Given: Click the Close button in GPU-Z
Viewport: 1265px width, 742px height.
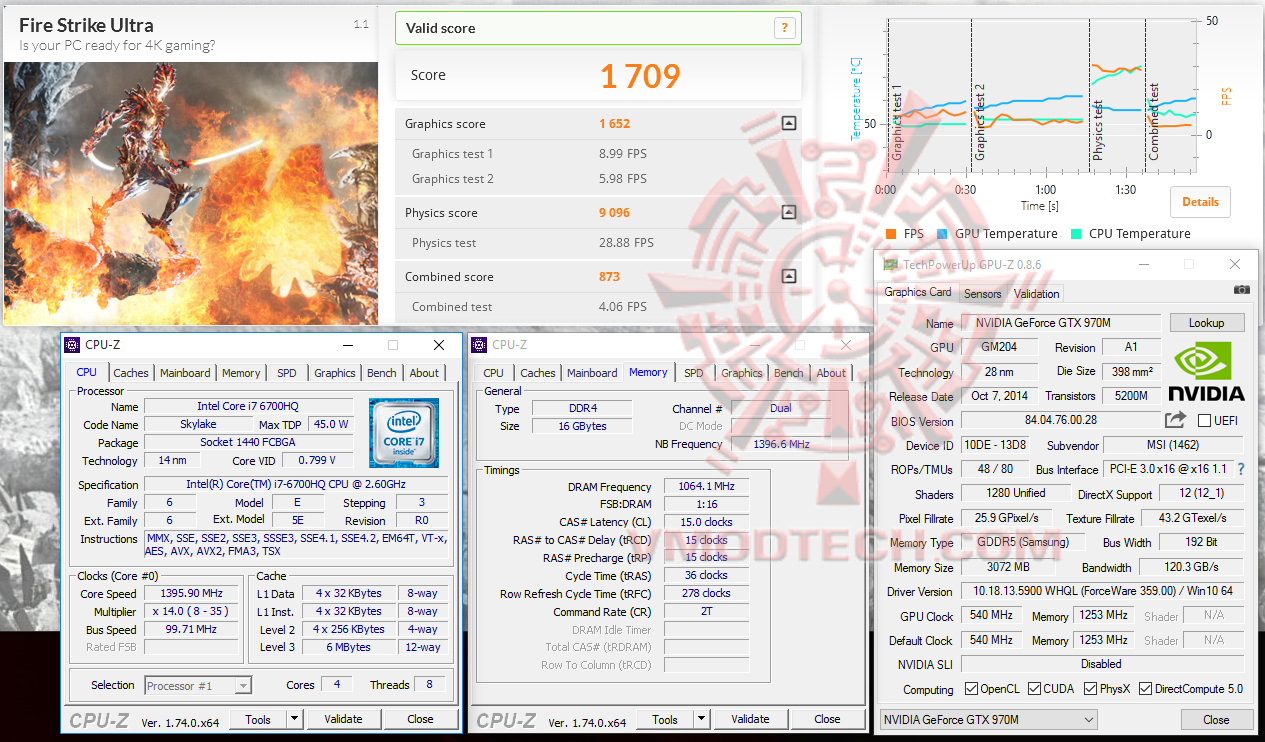Looking at the screenshot, I should pyautogui.click(x=1216, y=719).
